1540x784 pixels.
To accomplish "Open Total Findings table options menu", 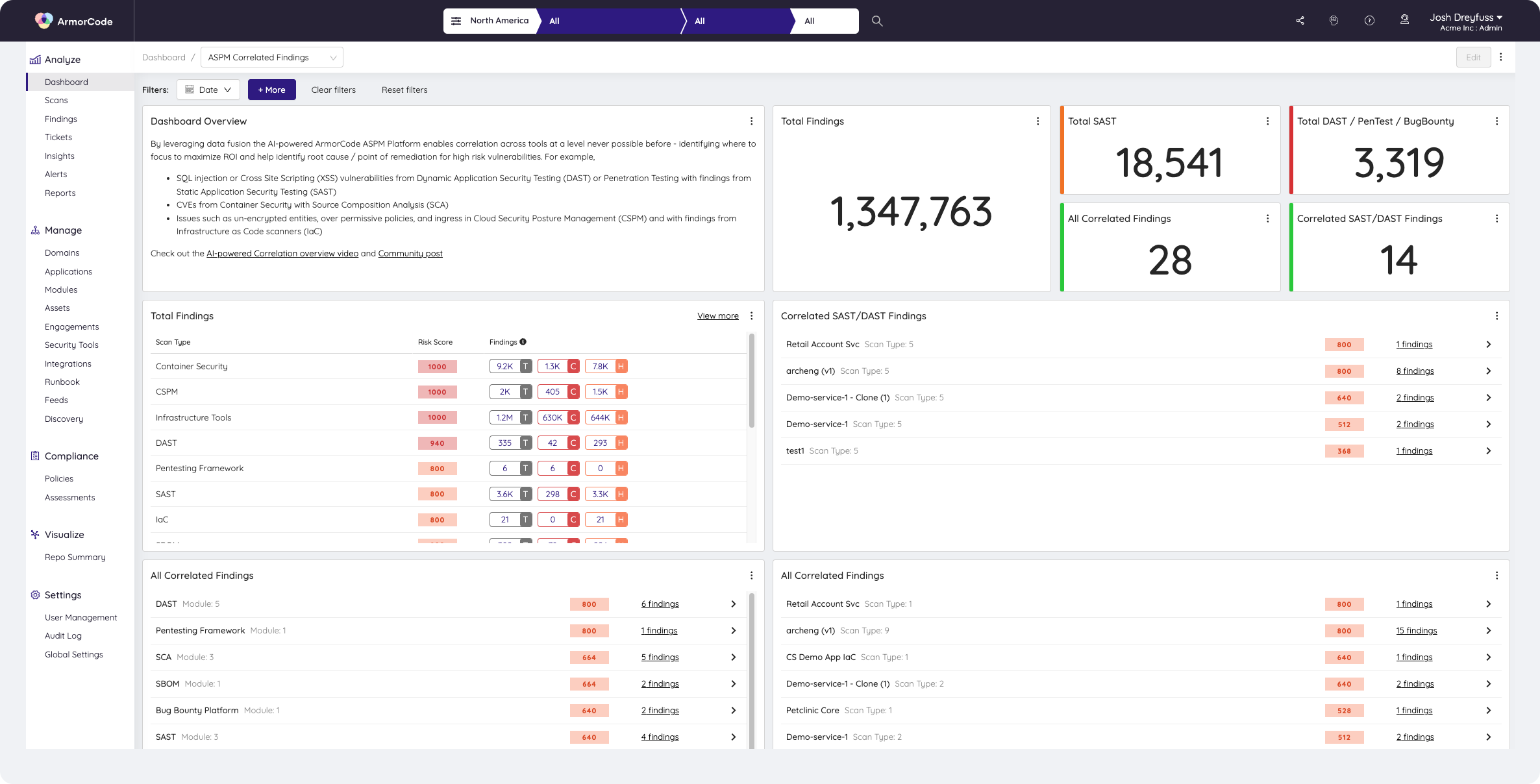I will click(x=752, y=316).
